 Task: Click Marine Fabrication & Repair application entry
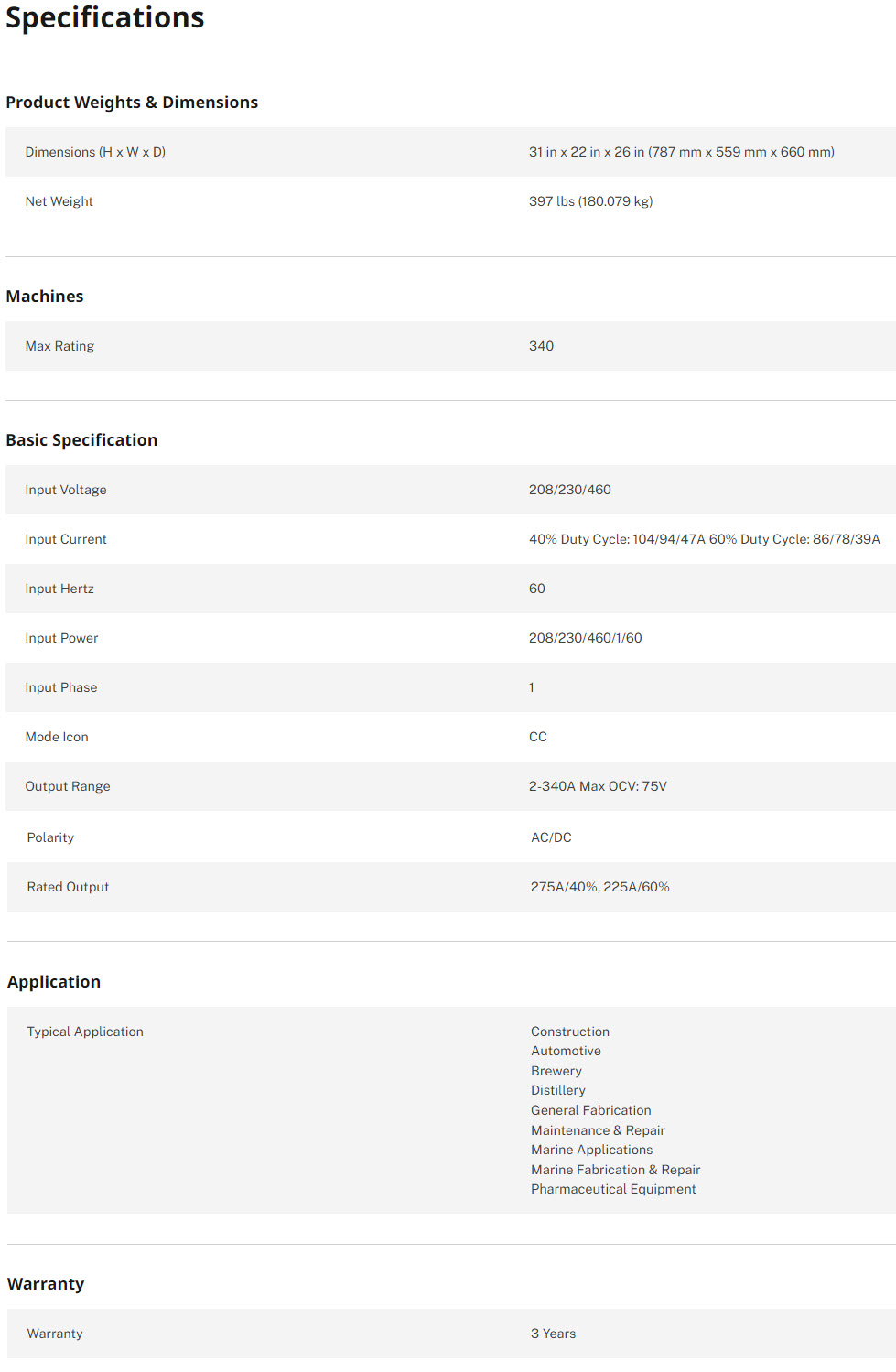pos(615,1170)
